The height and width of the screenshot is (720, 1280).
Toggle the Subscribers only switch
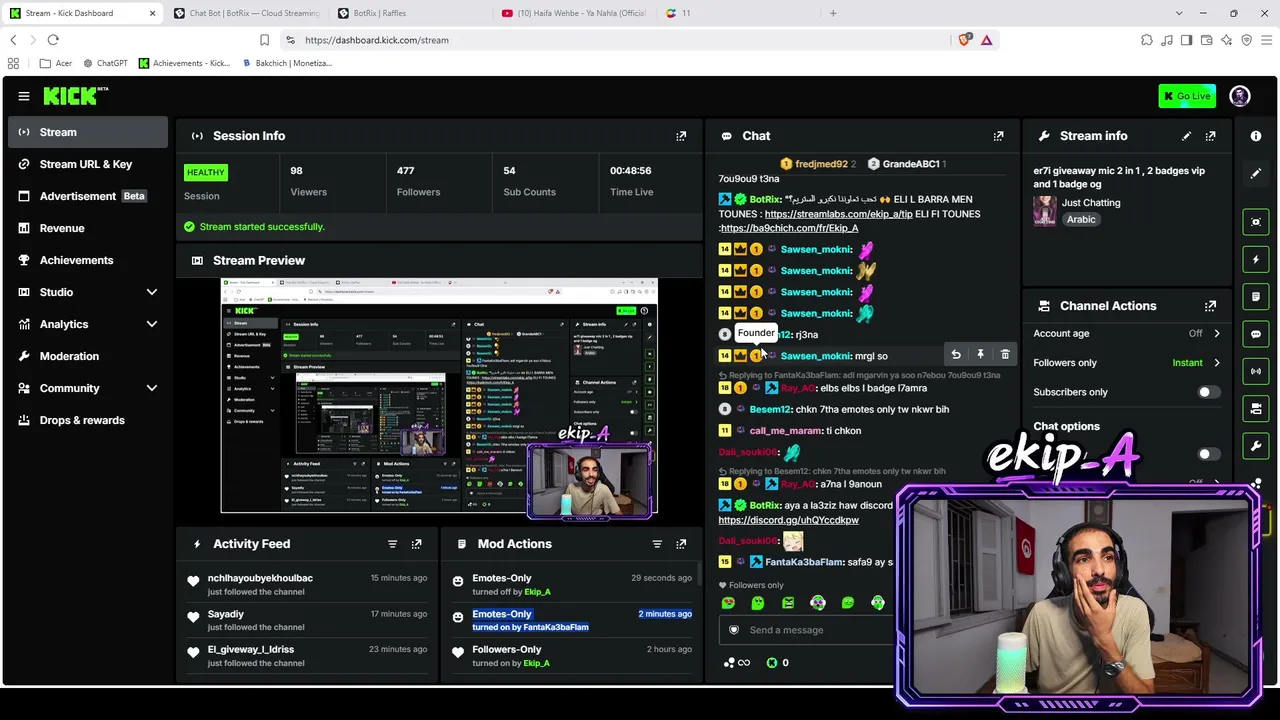[1209, 392]
